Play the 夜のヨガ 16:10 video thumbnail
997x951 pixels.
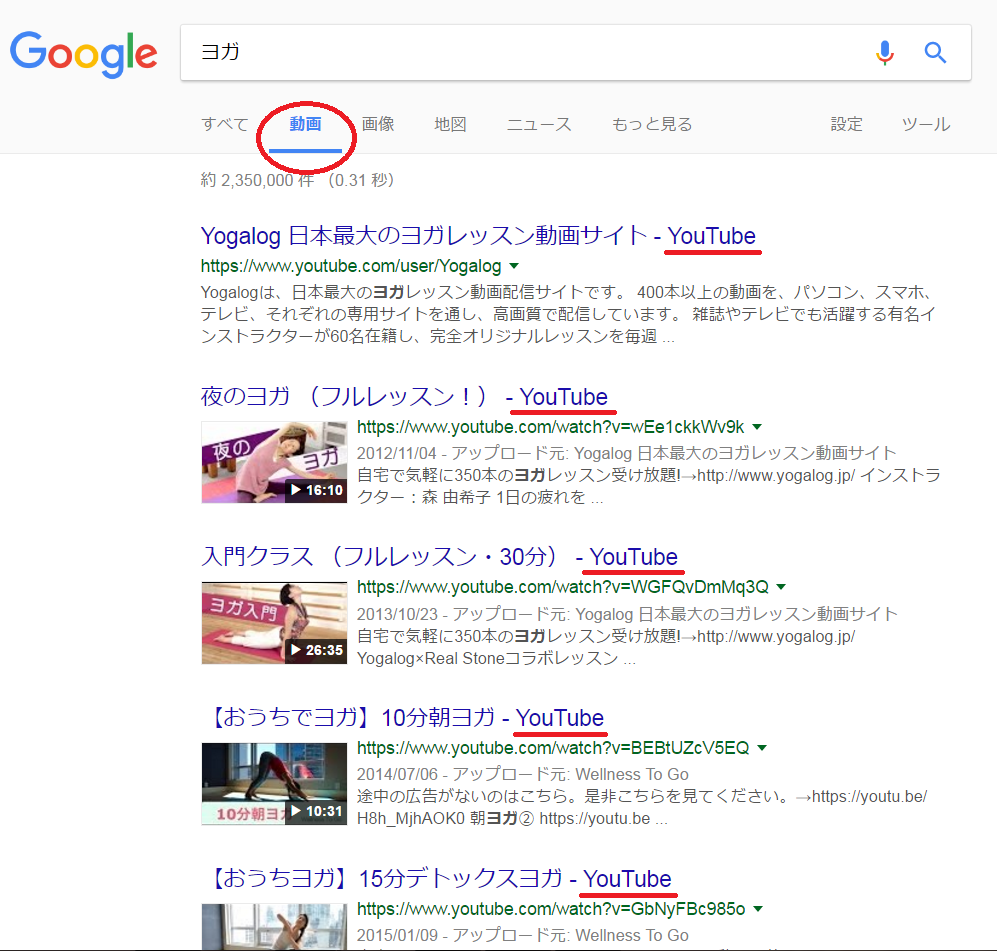coord(274,461)
